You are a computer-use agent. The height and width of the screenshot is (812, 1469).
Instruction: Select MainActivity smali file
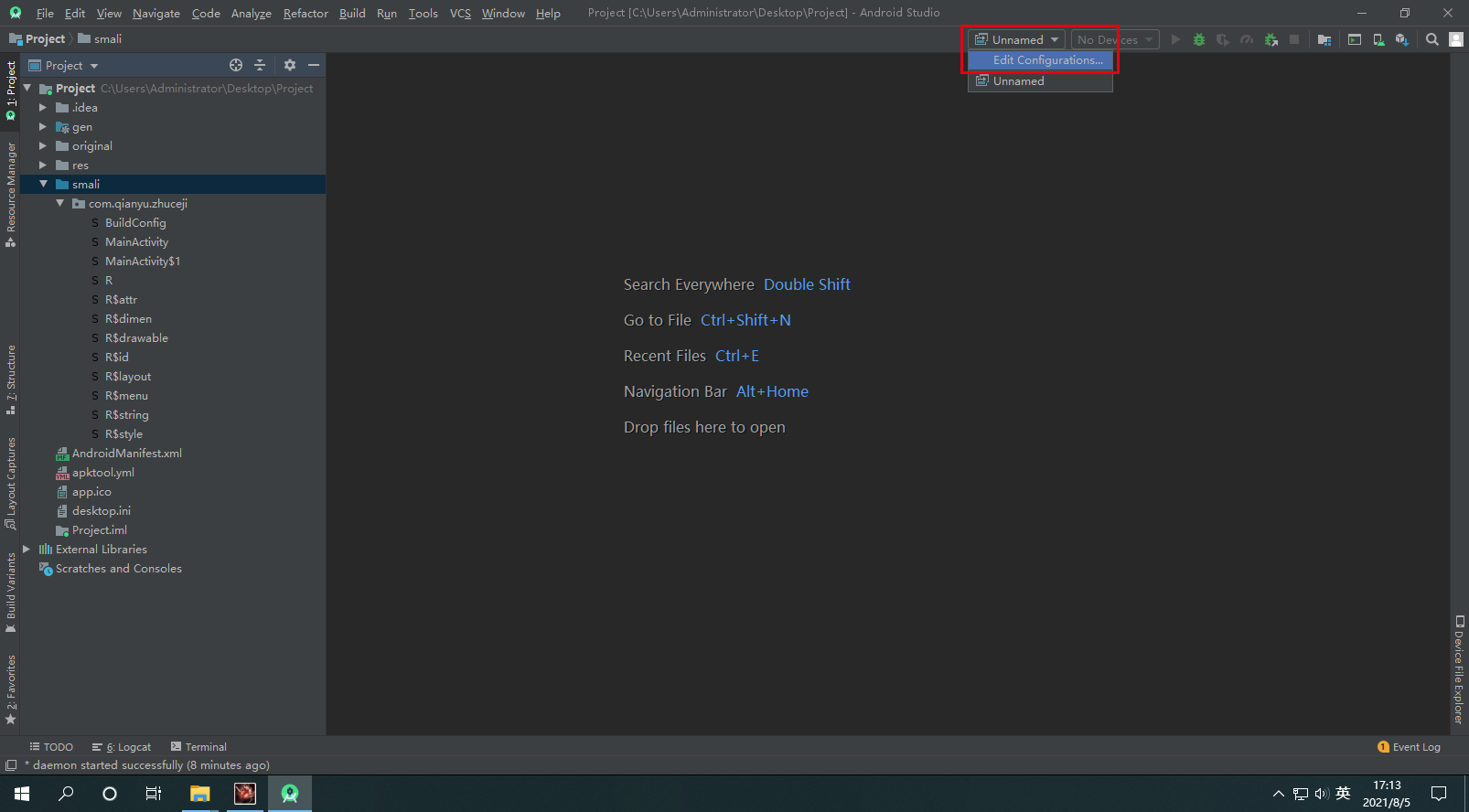click(136, 241)
